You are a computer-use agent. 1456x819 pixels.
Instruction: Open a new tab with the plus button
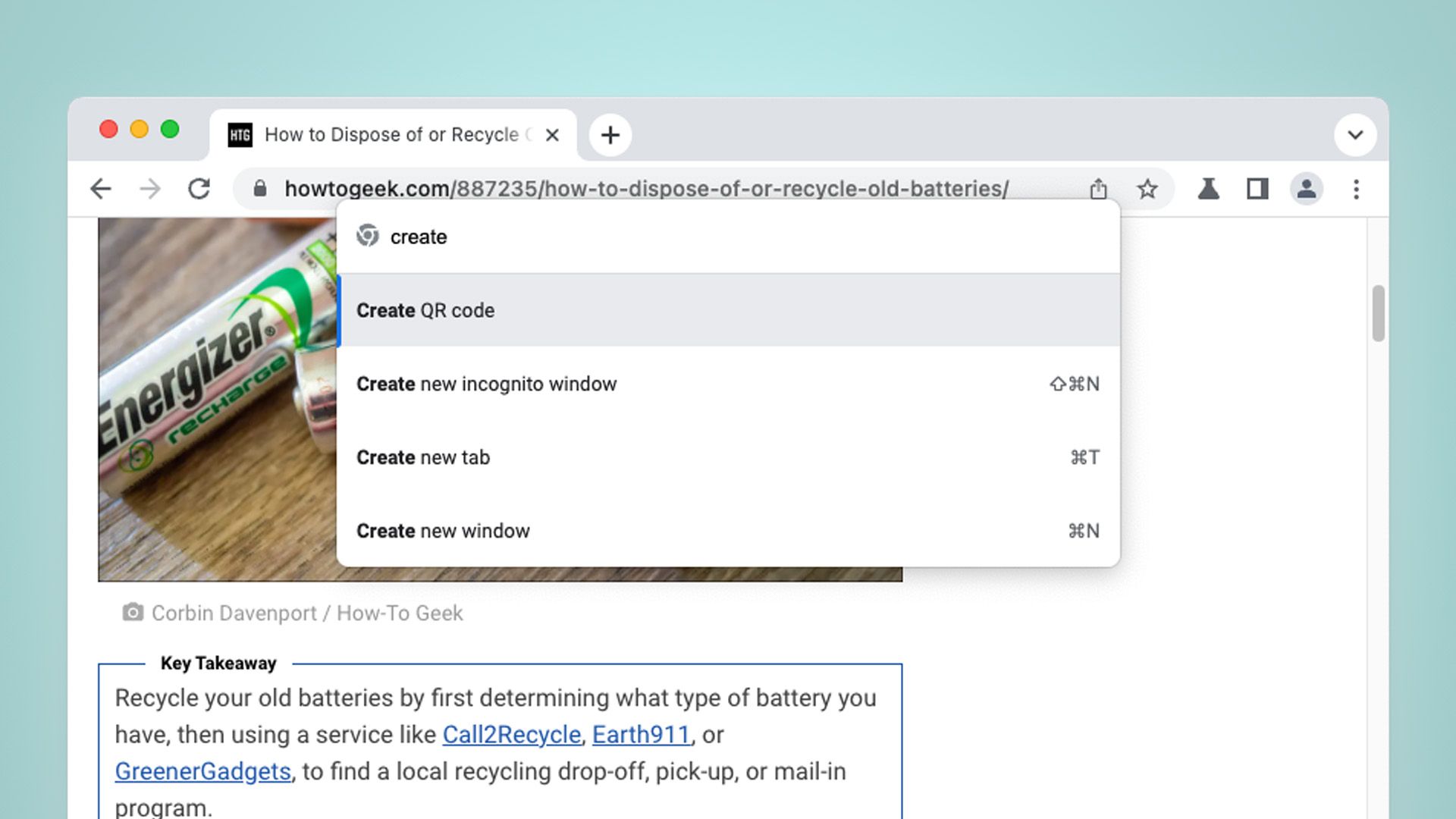(x=610, y=135)
